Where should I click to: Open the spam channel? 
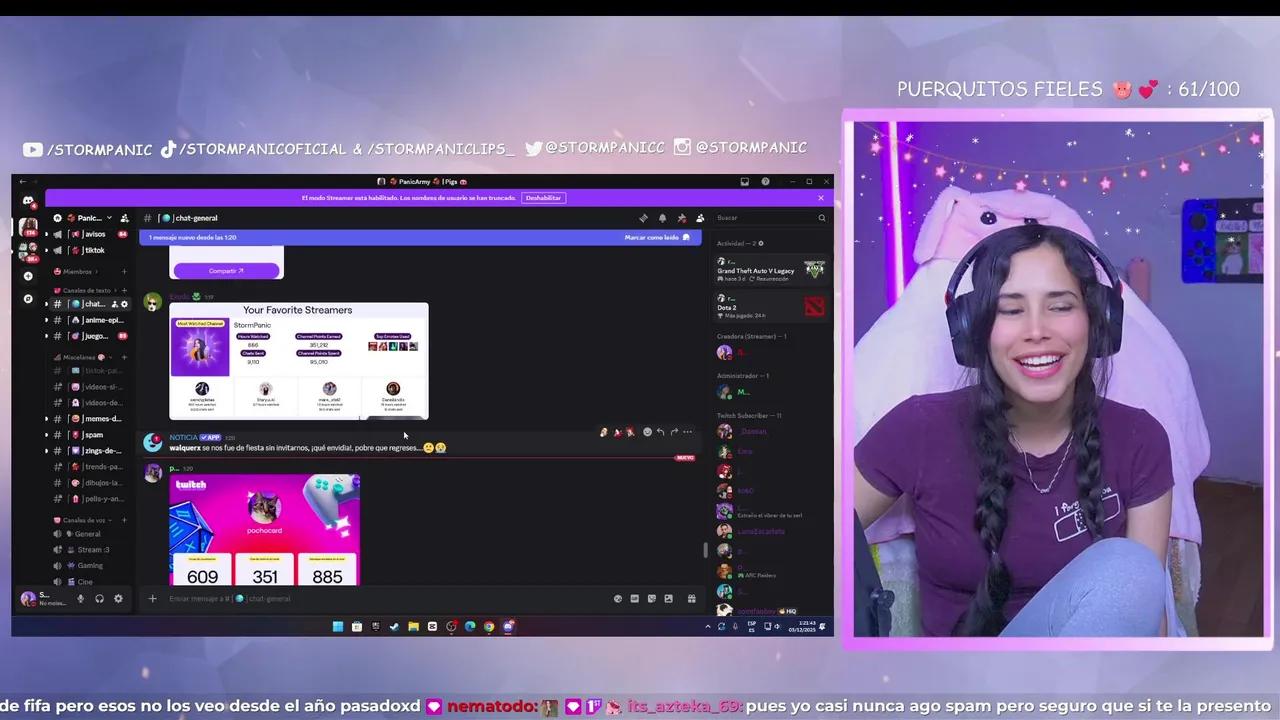click(x=90, y=435)
